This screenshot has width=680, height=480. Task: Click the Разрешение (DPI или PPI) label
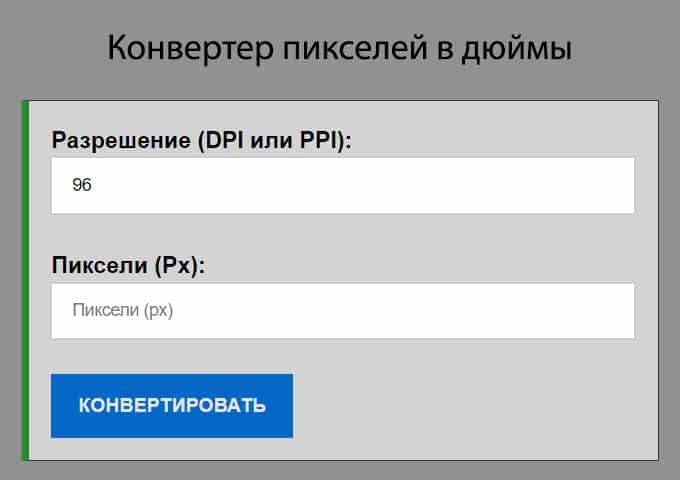pyautogui.click(x=202, y=141)
